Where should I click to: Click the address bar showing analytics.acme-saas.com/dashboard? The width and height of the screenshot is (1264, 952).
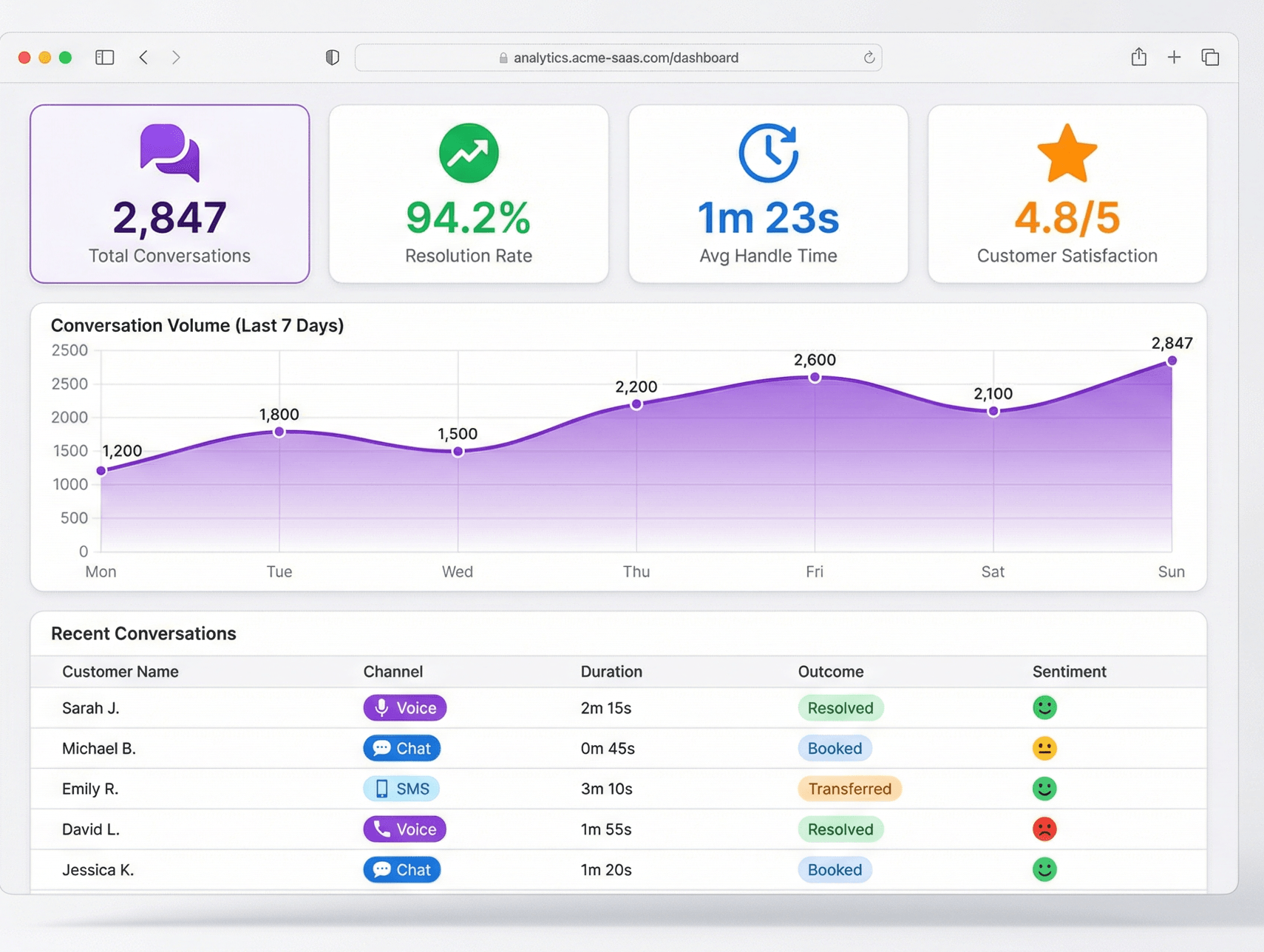coord(619,58)
